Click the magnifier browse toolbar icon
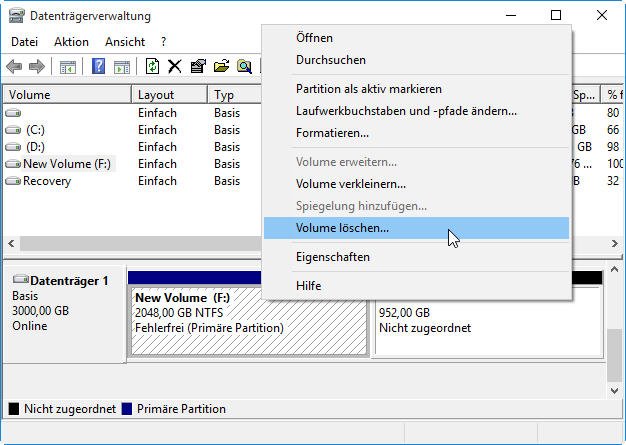Image resolution: width=626 pixels, height=445 pixels. (244, 66)
